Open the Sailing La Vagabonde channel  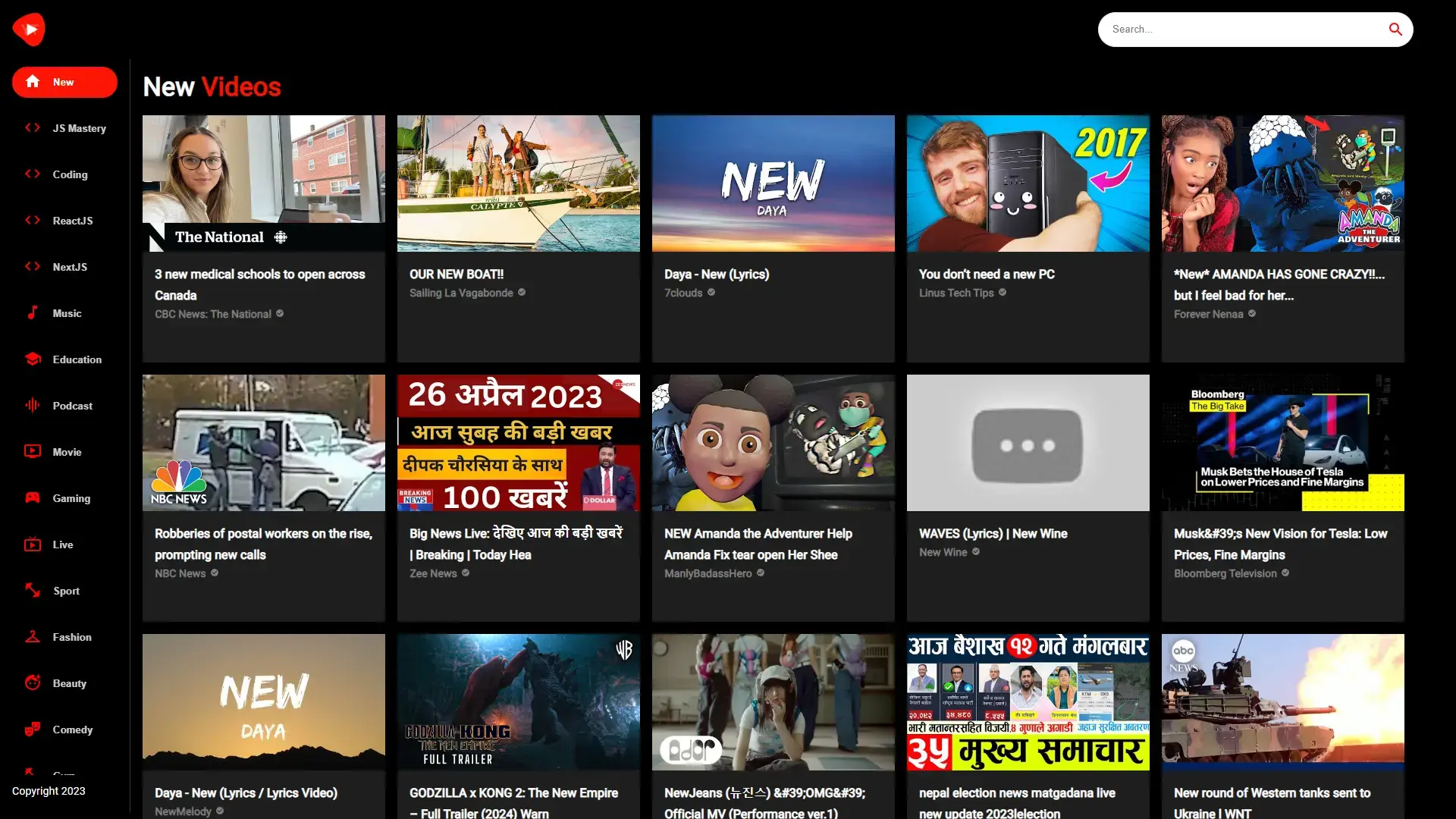coord(461,293)
